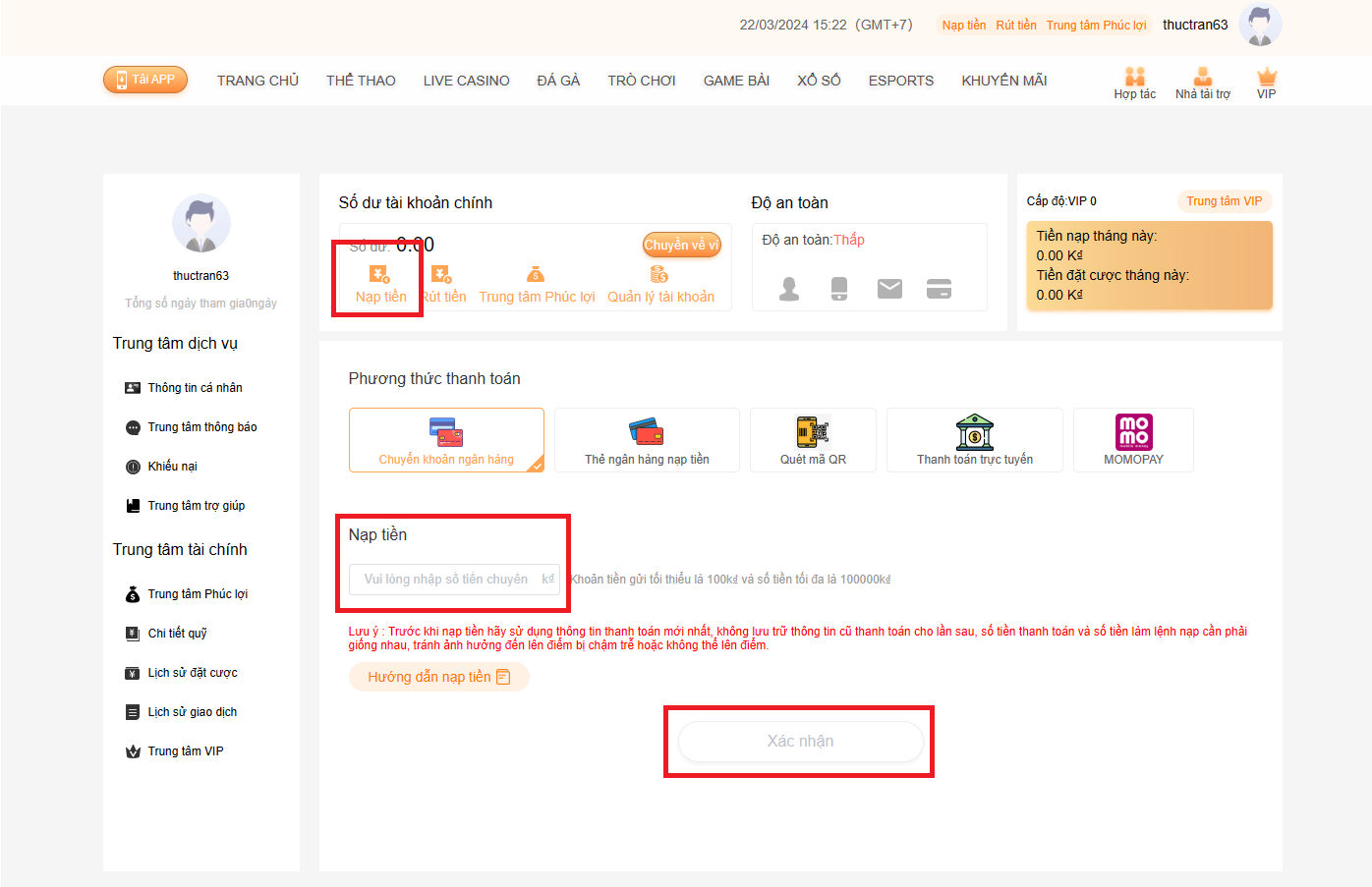Click Trung tâm Phúc lợi money bag icon
1372x887 pixels.
click(537, 276)
